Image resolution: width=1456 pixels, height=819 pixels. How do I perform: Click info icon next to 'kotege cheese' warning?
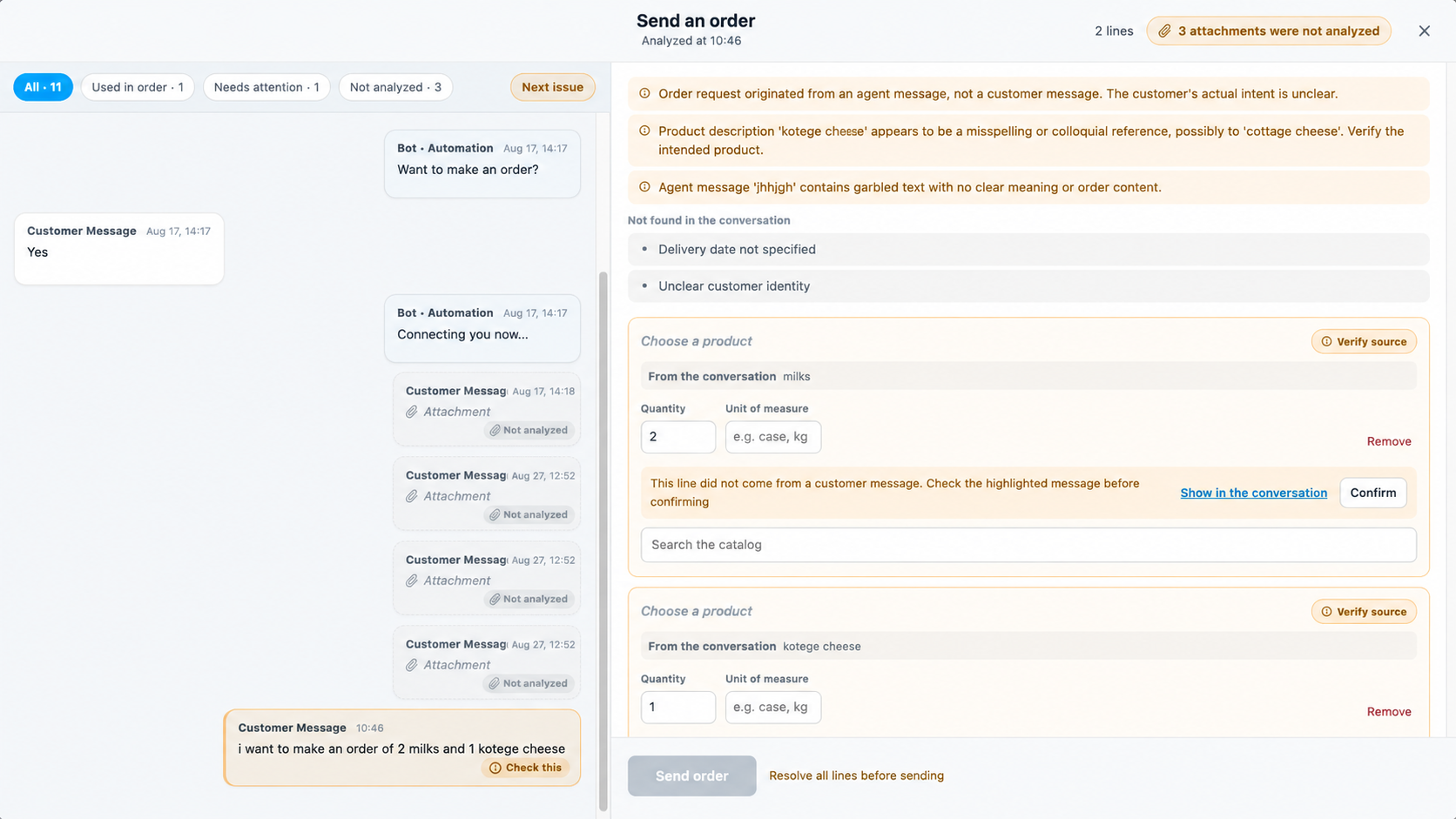coord(644,131)
